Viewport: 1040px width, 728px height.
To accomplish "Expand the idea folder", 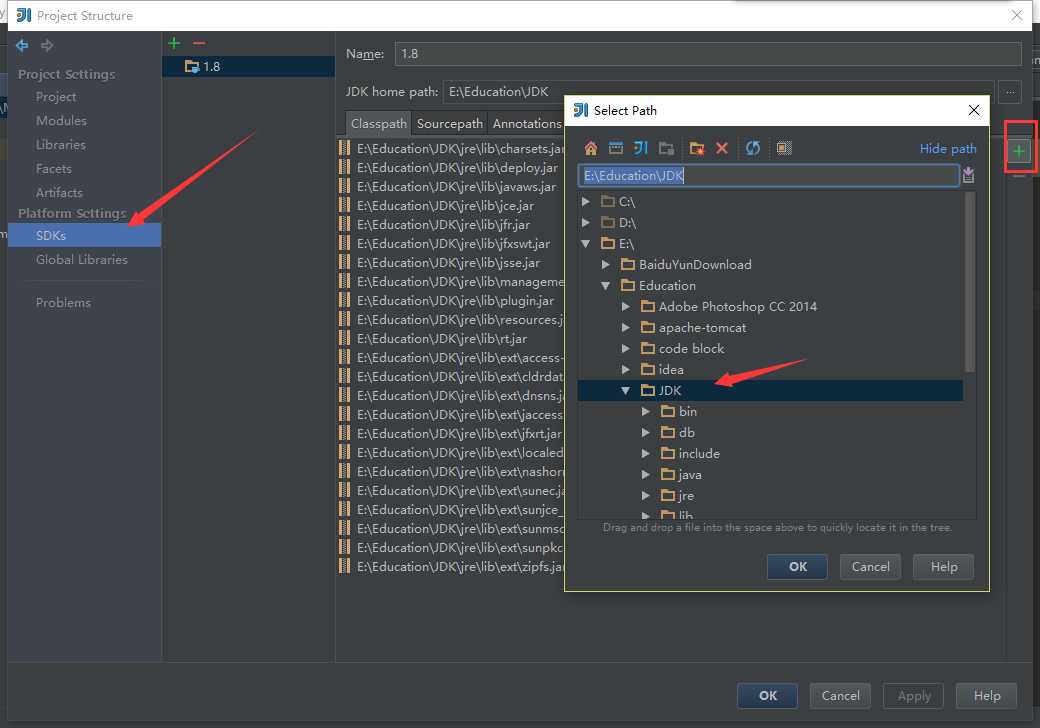I will (x=625, y=369).
